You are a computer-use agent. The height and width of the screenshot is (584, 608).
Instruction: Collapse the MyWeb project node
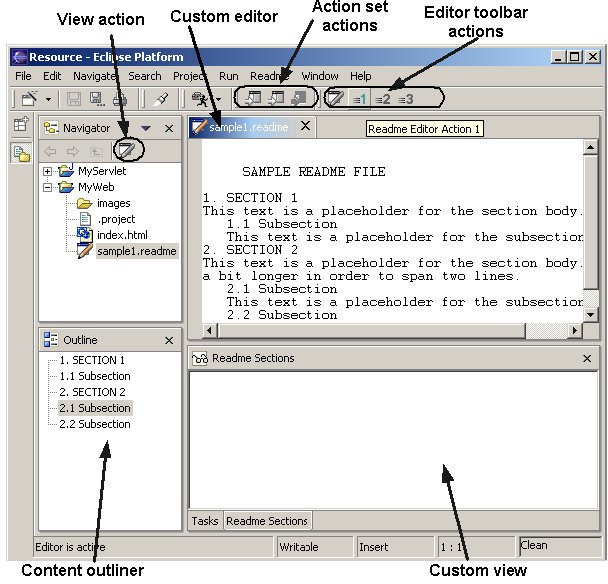(48, 187)
